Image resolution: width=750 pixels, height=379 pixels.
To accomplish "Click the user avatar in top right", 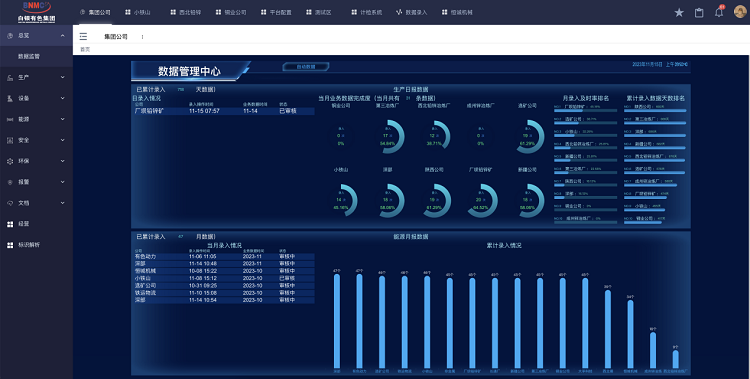I will coord(740,12).
